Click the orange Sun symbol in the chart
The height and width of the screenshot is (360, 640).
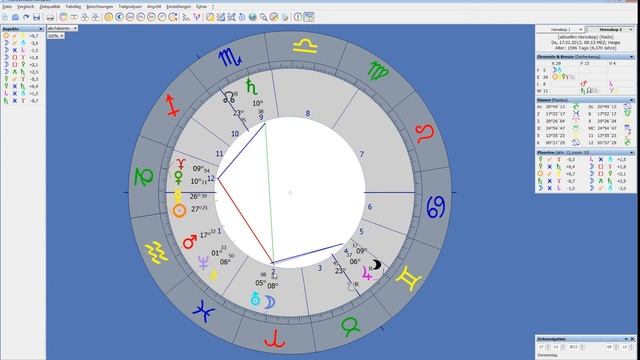[x=179, y=211]
